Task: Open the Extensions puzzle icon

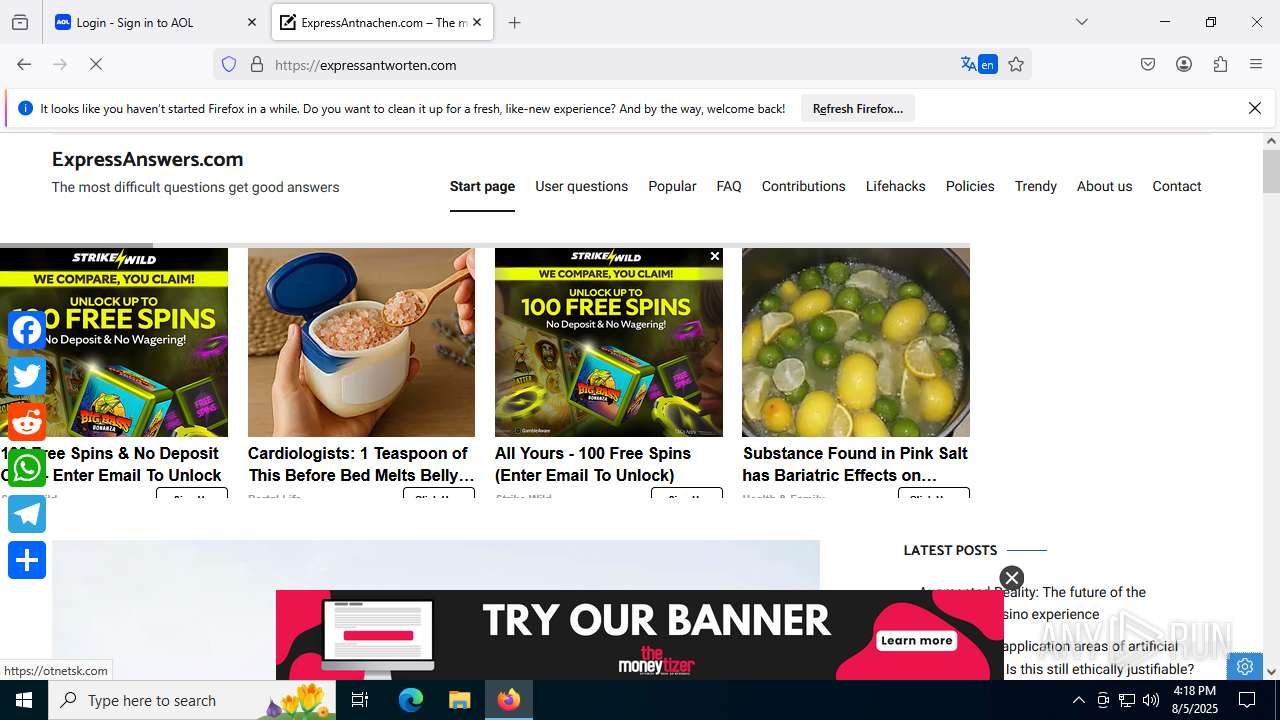Action: click(x=1220, y=65)
